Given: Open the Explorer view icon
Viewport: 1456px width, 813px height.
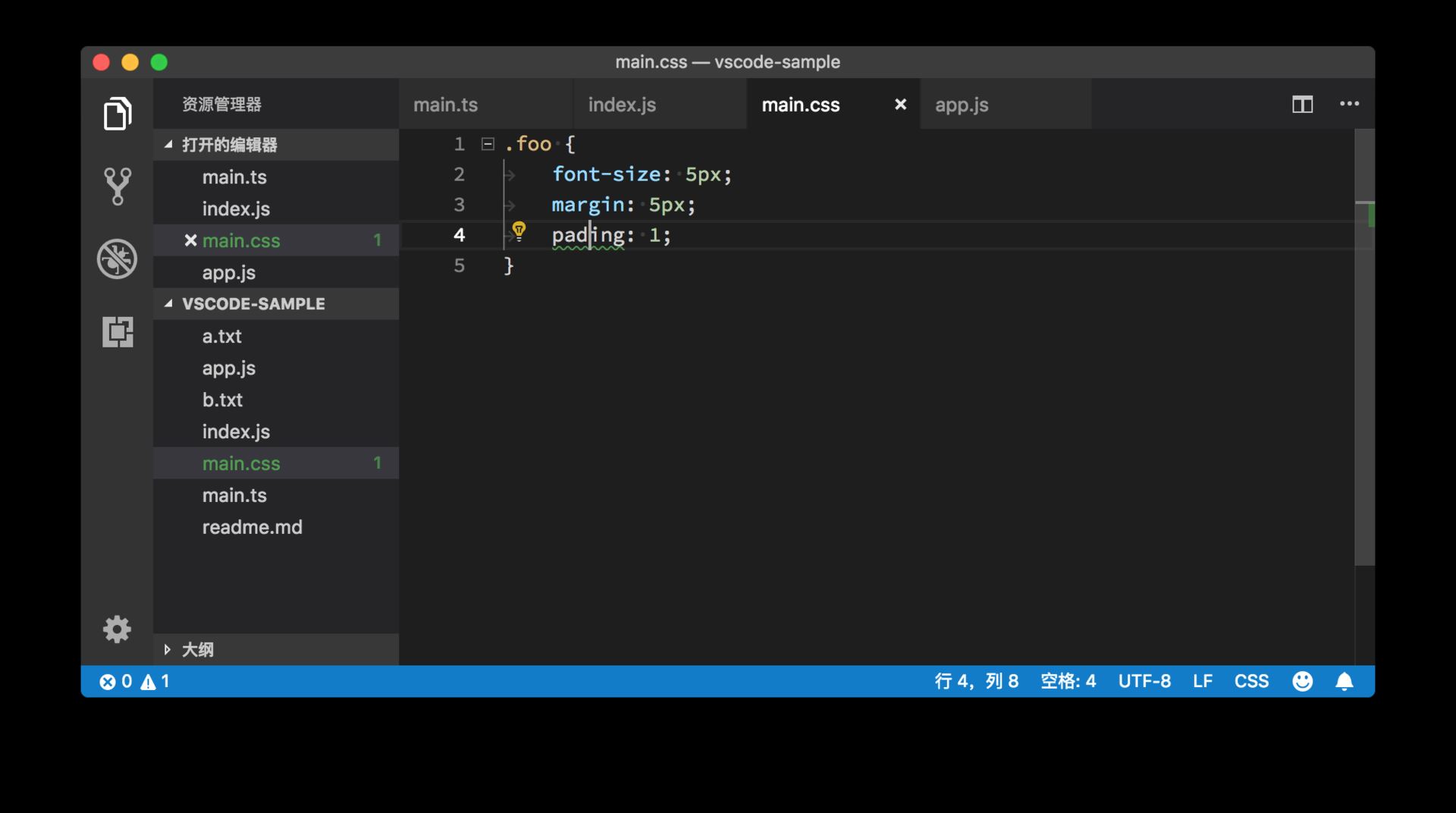Looking at the screenshot, I should [x=118, y=114].
